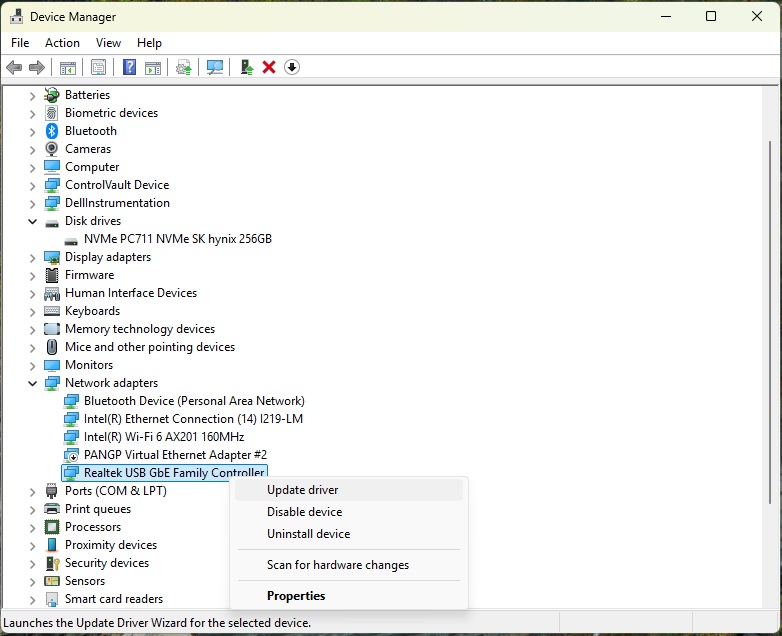This screenshot has width=782, height=636.
Task: Click Show/Hide Action Pane toolbar icon
Action: [x=153, y=67]
